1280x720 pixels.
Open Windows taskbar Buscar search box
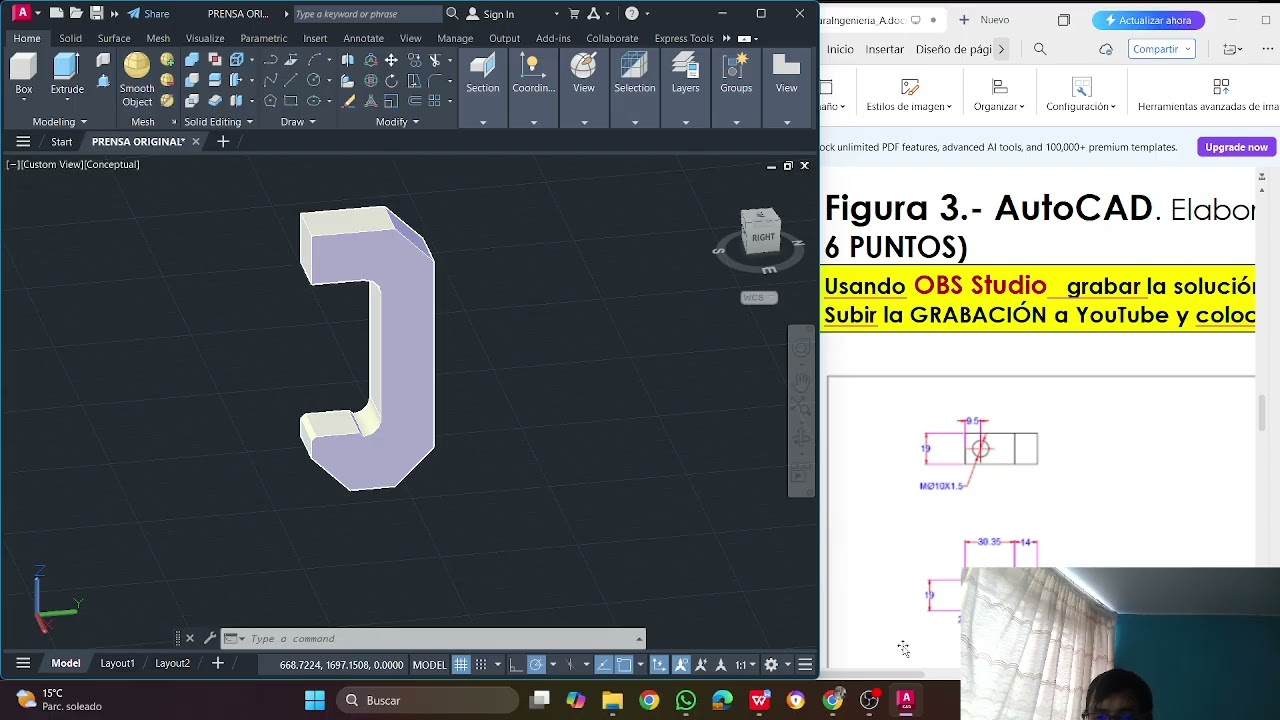(x=427, y=700)
